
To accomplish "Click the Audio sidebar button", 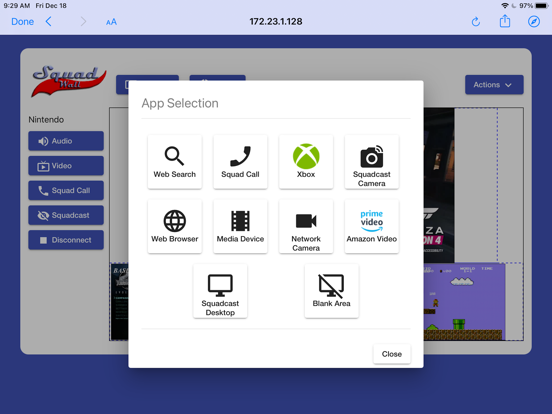I will point(66,141).
